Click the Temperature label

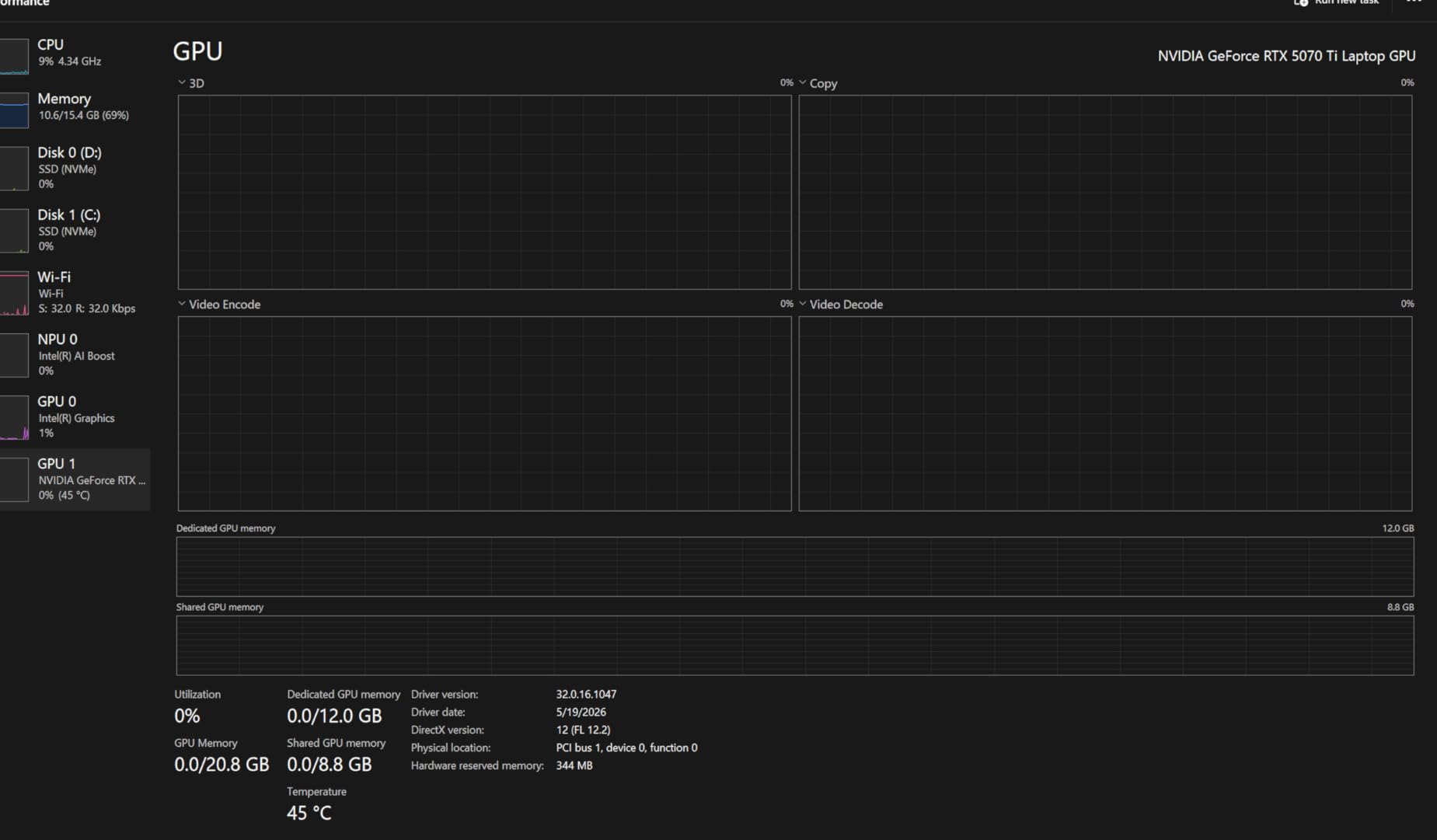[x=316, y=792]
